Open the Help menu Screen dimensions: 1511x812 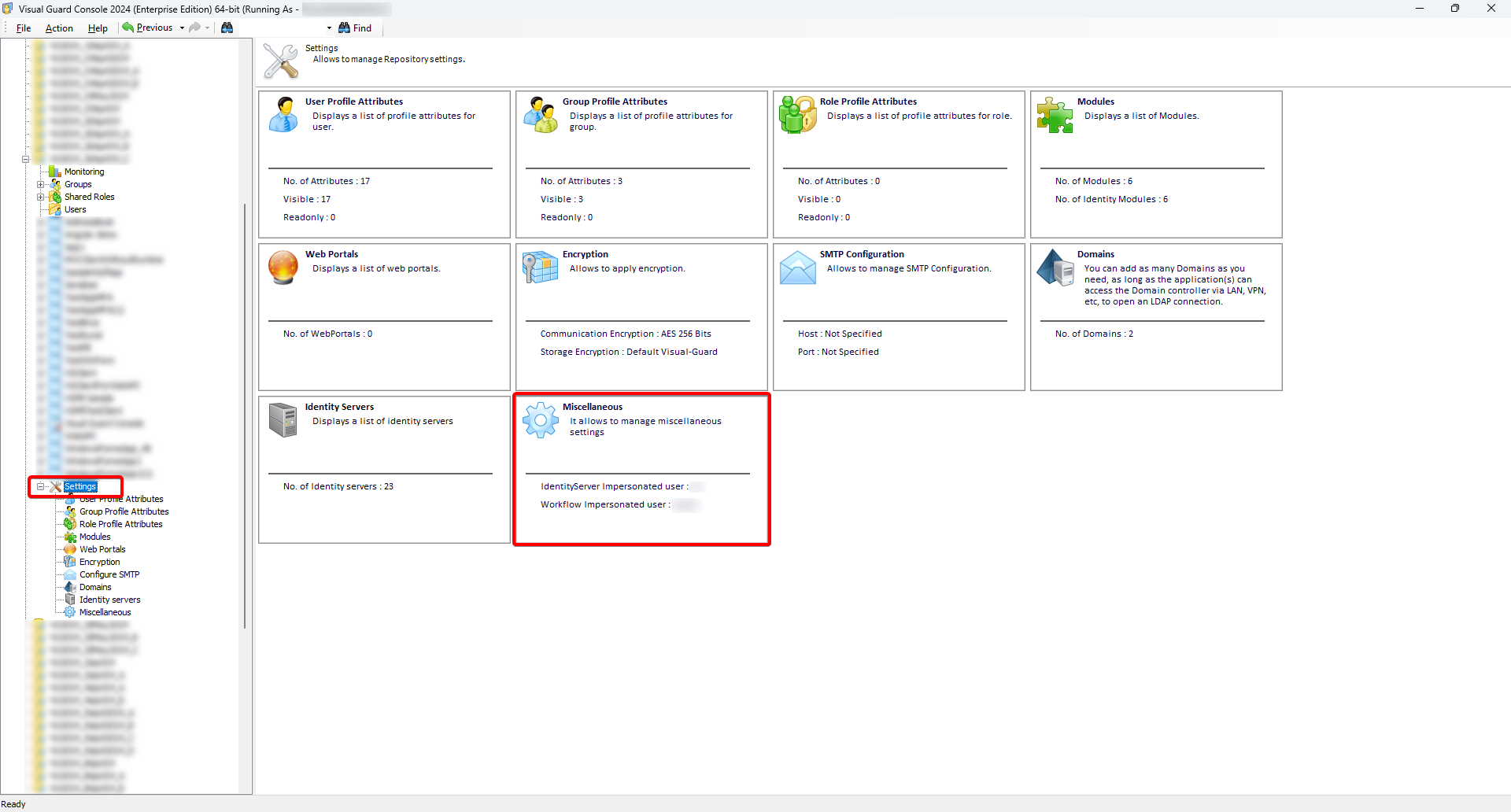tap(98, 28)
